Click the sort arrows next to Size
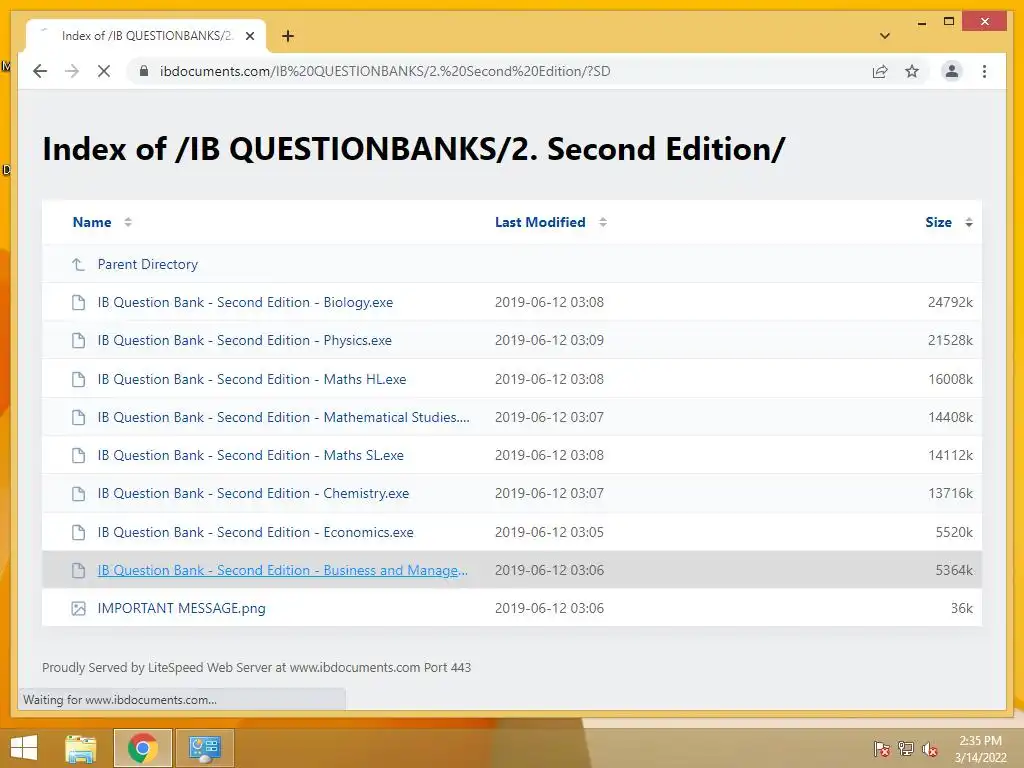Screen dimensions: 1024x768 coord(968,222)
